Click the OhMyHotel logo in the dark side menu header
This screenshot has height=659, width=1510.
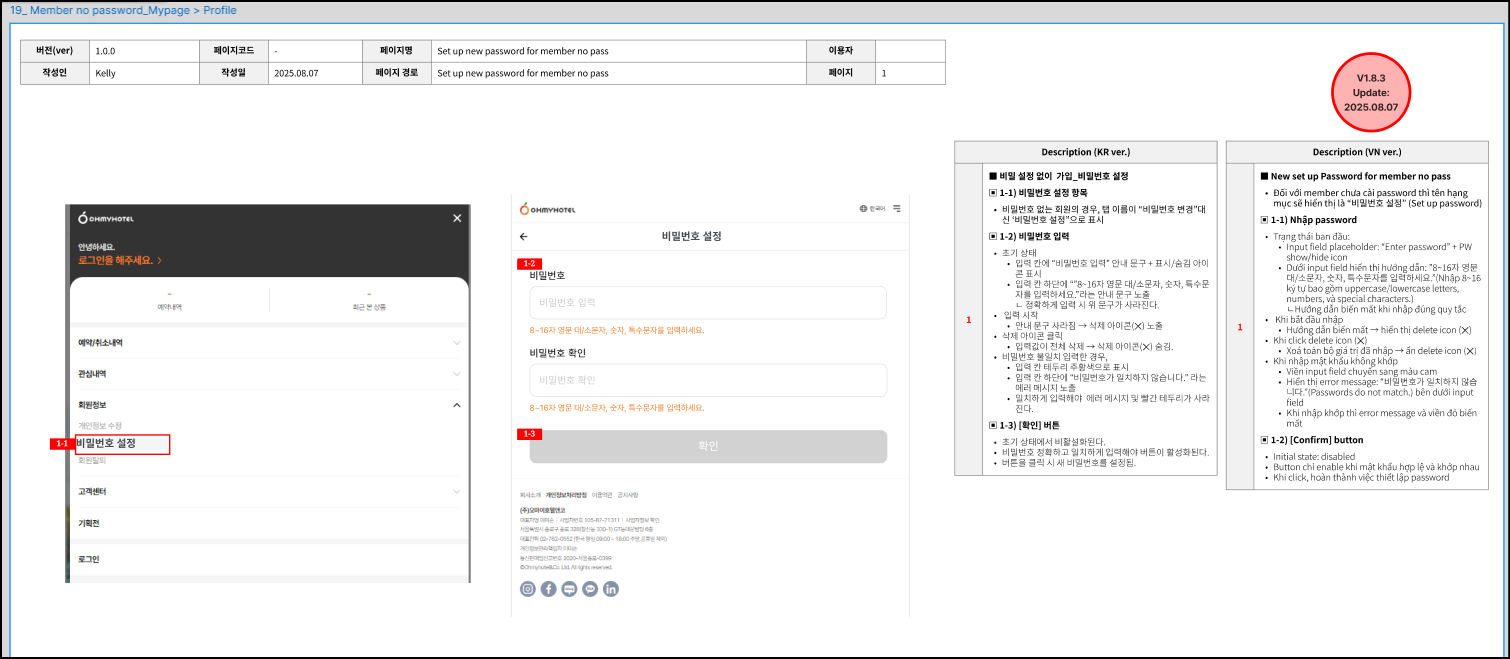coord(106,218)
